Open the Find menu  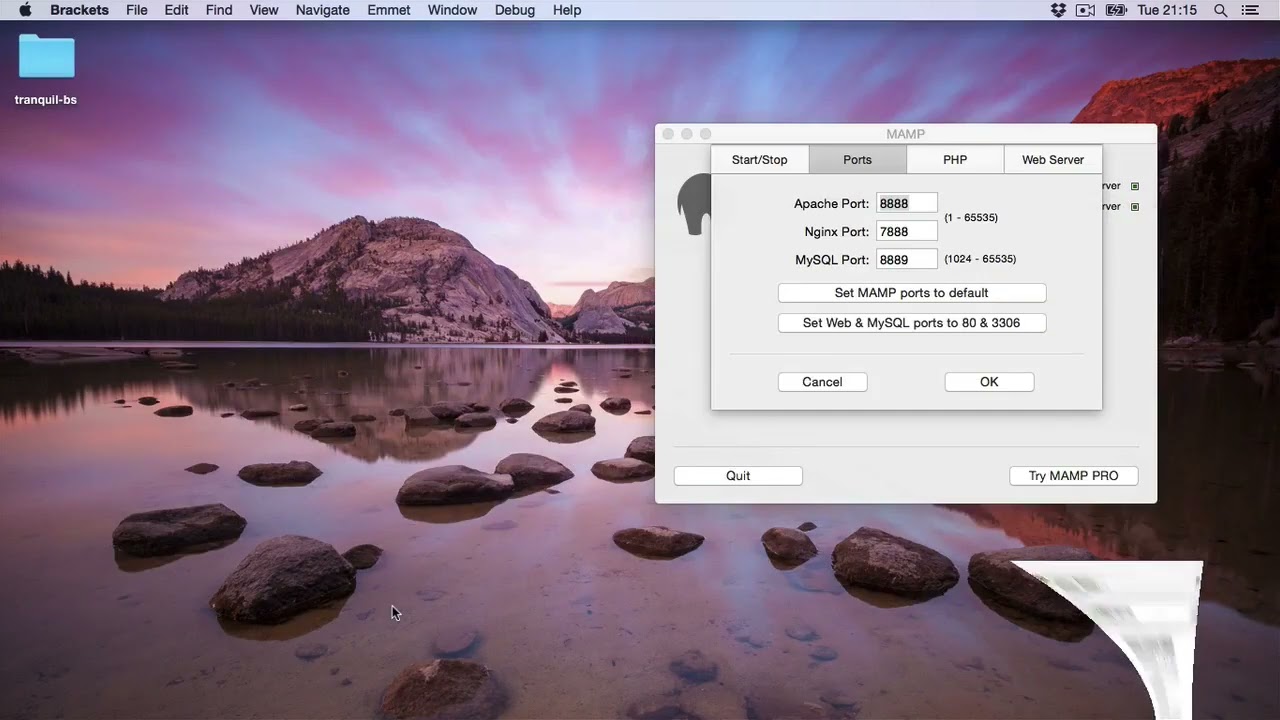click(x=219, y=10)
